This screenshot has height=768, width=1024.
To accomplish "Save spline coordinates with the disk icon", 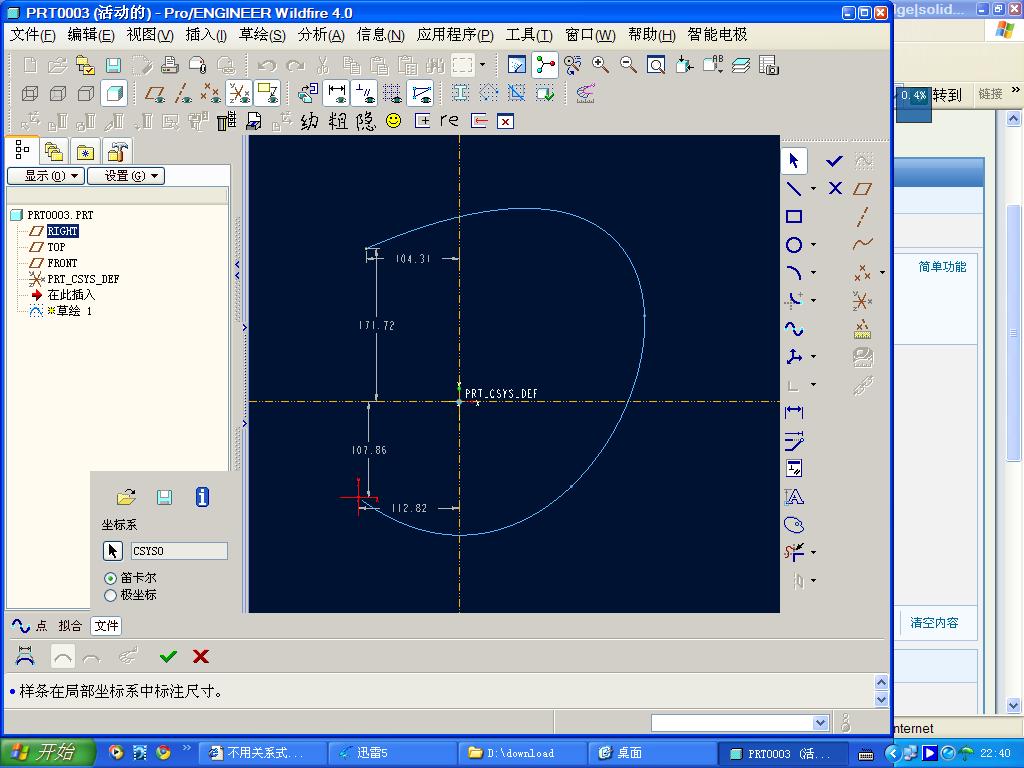I will click(x=165, y=497).
